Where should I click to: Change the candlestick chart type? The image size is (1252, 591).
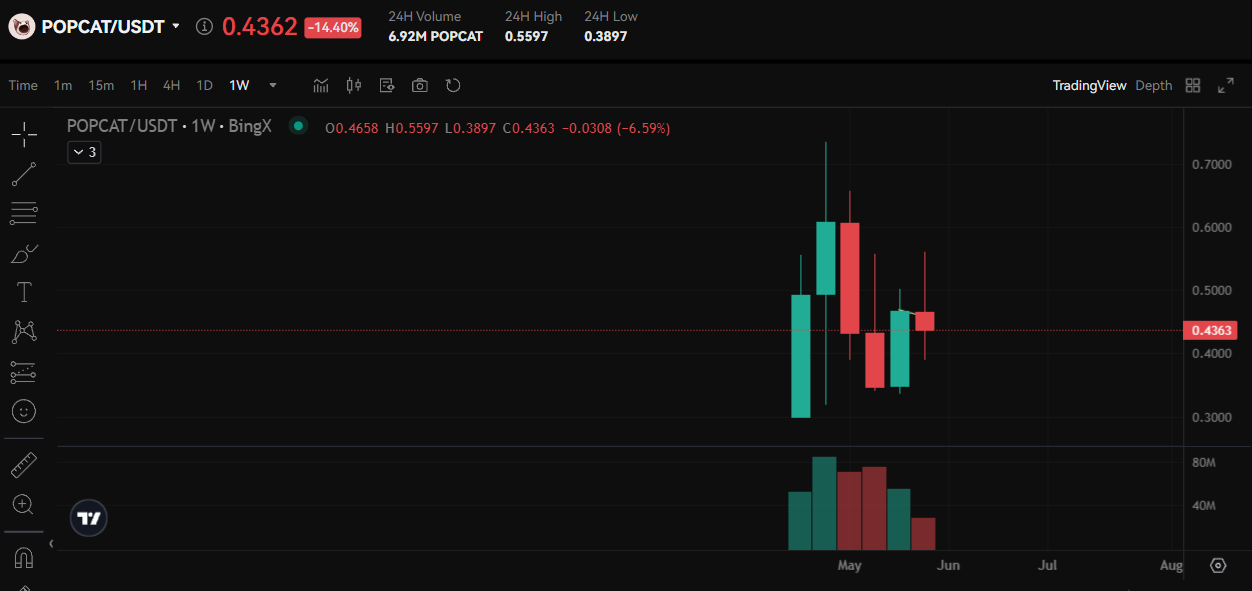[353, 86]
